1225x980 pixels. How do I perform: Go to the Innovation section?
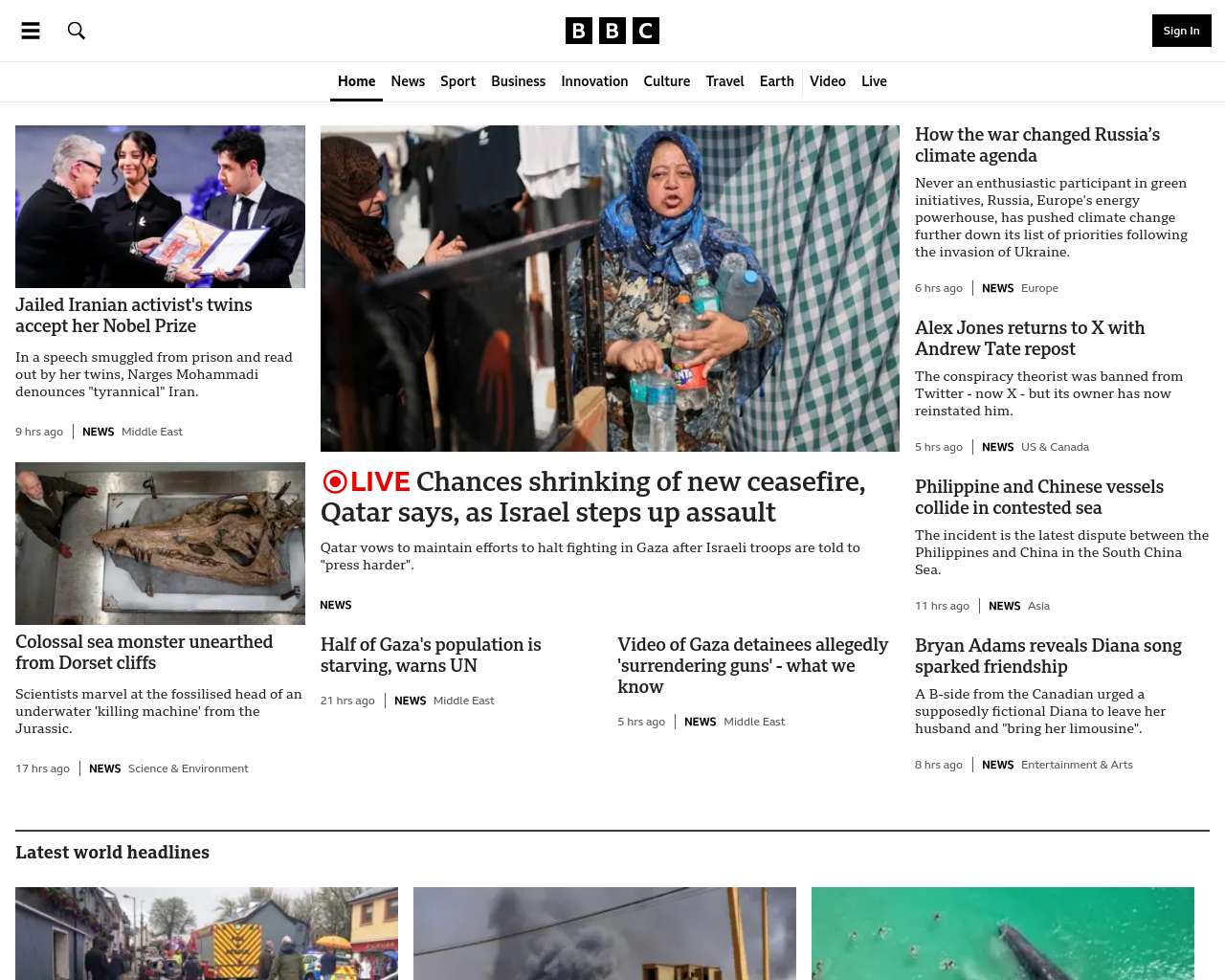(x=594, y=81)
